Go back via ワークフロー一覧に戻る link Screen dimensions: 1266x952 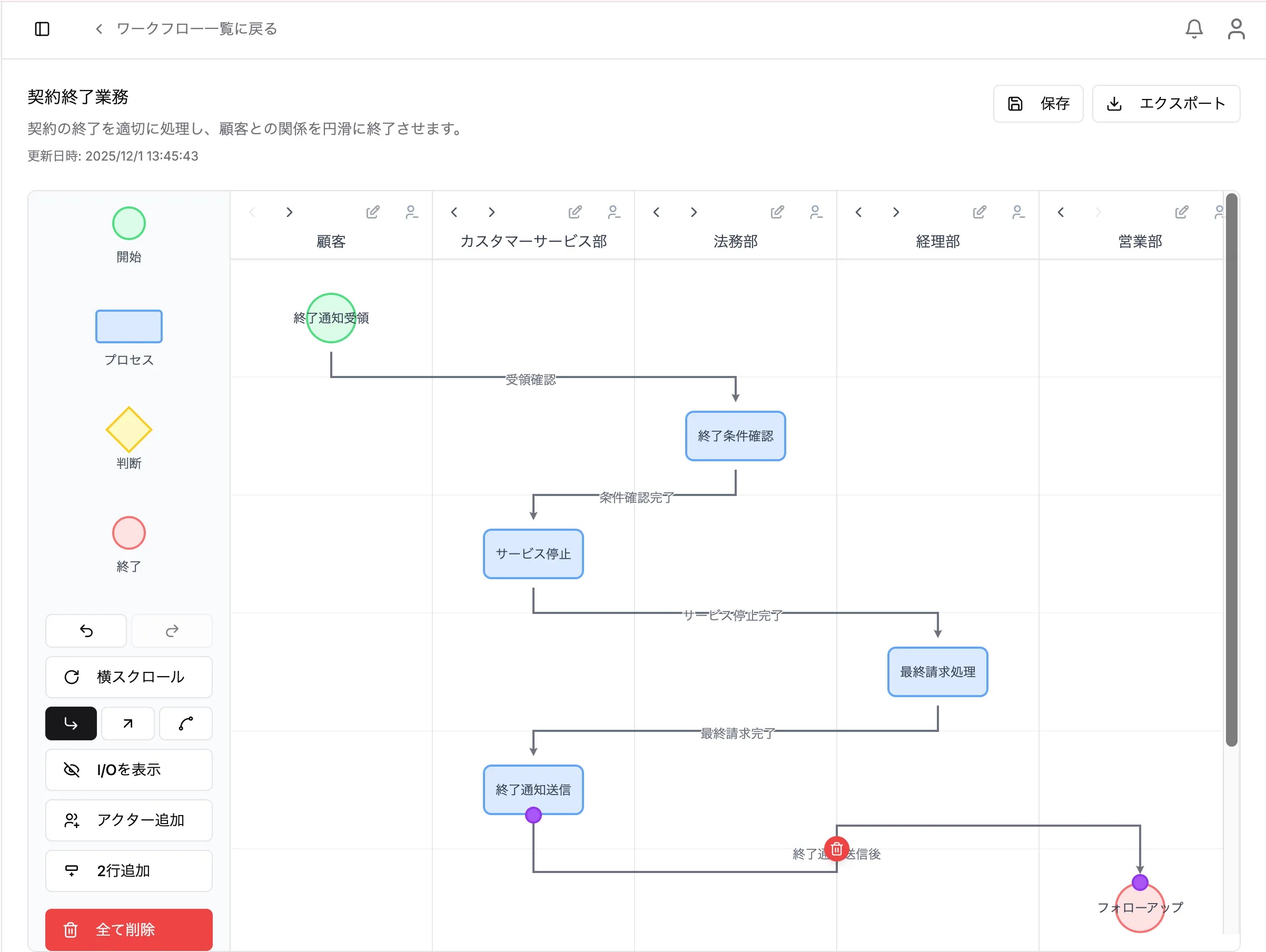coord(186,28)
